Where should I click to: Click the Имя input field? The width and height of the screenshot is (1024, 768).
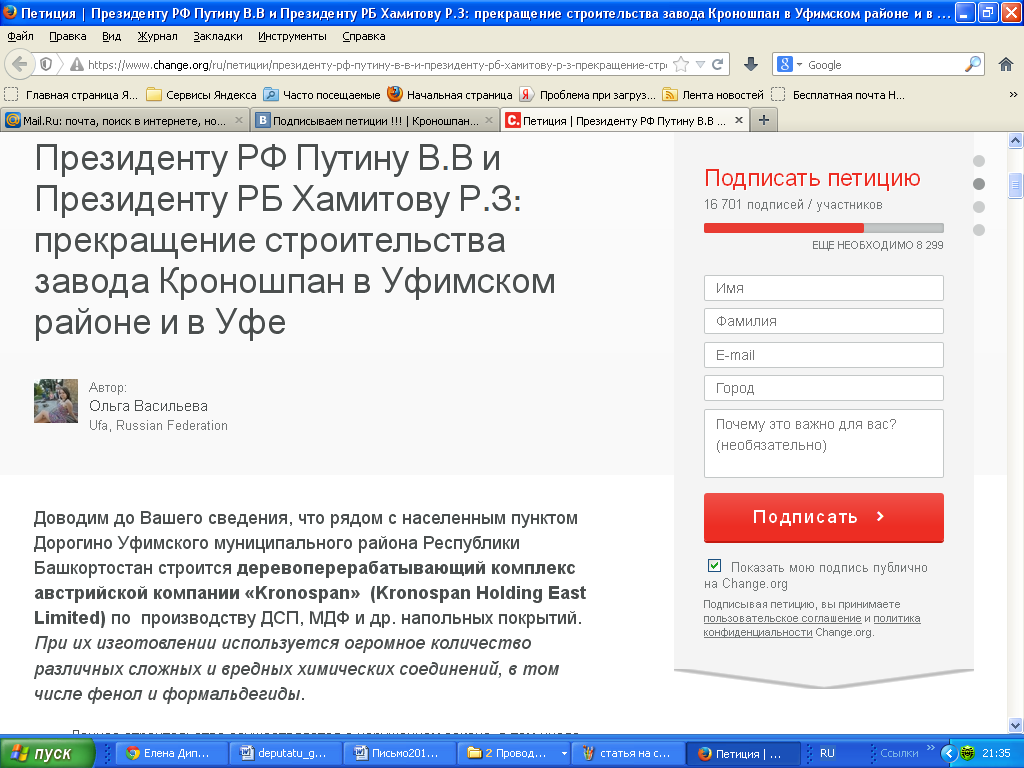(x=824, y=288)
